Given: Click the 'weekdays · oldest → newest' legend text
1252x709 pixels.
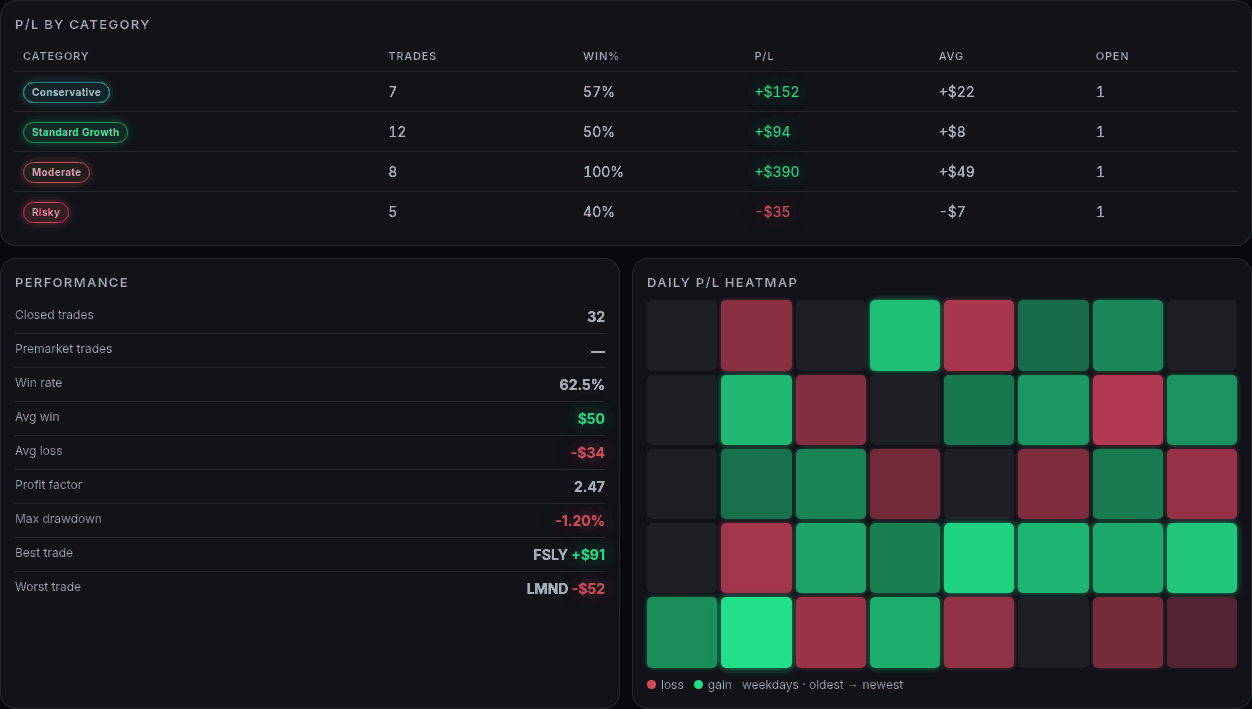Looking at the screenshot, I should click(x=822, y=685).
